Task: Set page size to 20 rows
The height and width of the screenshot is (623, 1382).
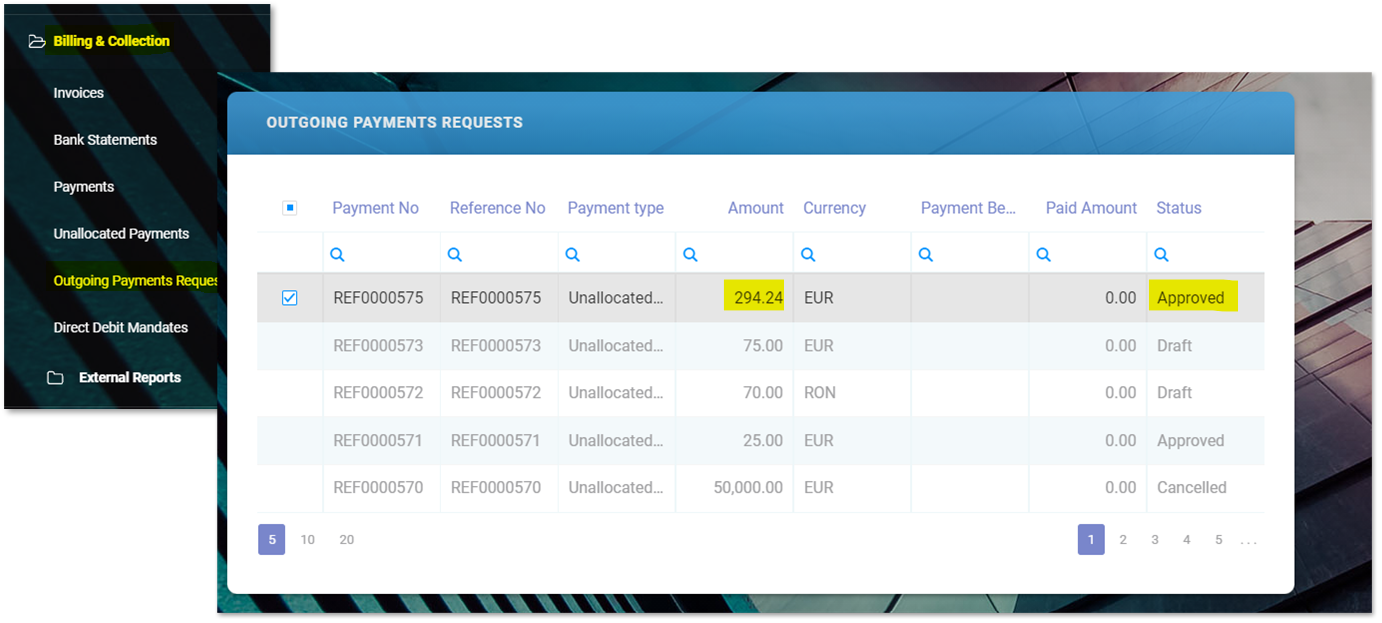Action: (x=346, y=540)
